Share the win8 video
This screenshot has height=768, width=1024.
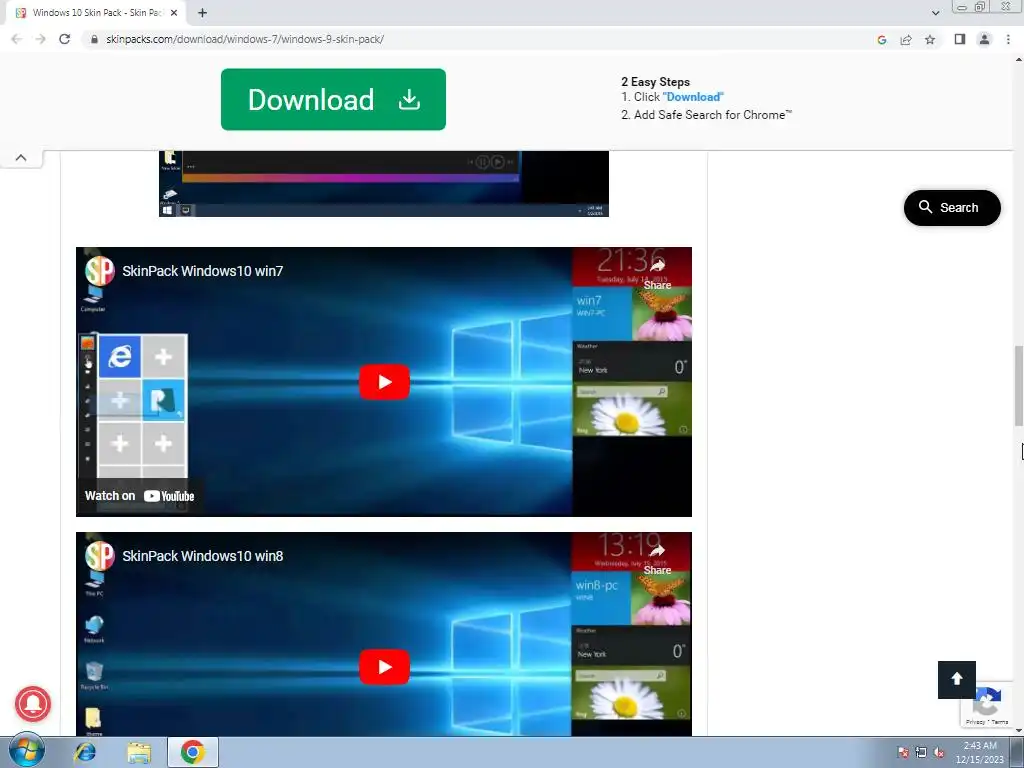coord(657,558)
